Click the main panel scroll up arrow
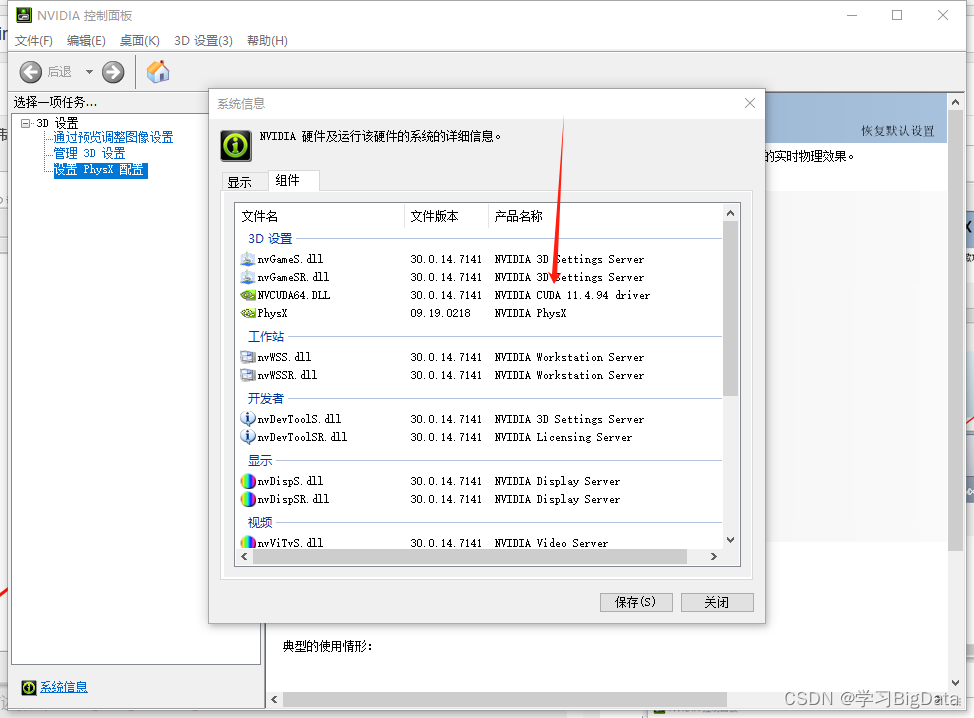The image size is (974, 718). (x=955, y=102)
